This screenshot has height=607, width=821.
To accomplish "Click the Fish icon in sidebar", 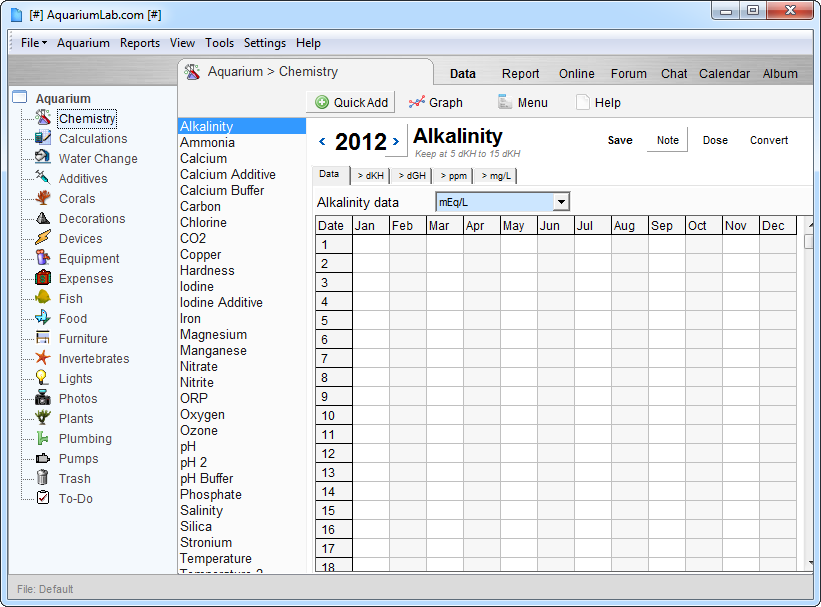I will pyautogui.click(x=43, y=298).
